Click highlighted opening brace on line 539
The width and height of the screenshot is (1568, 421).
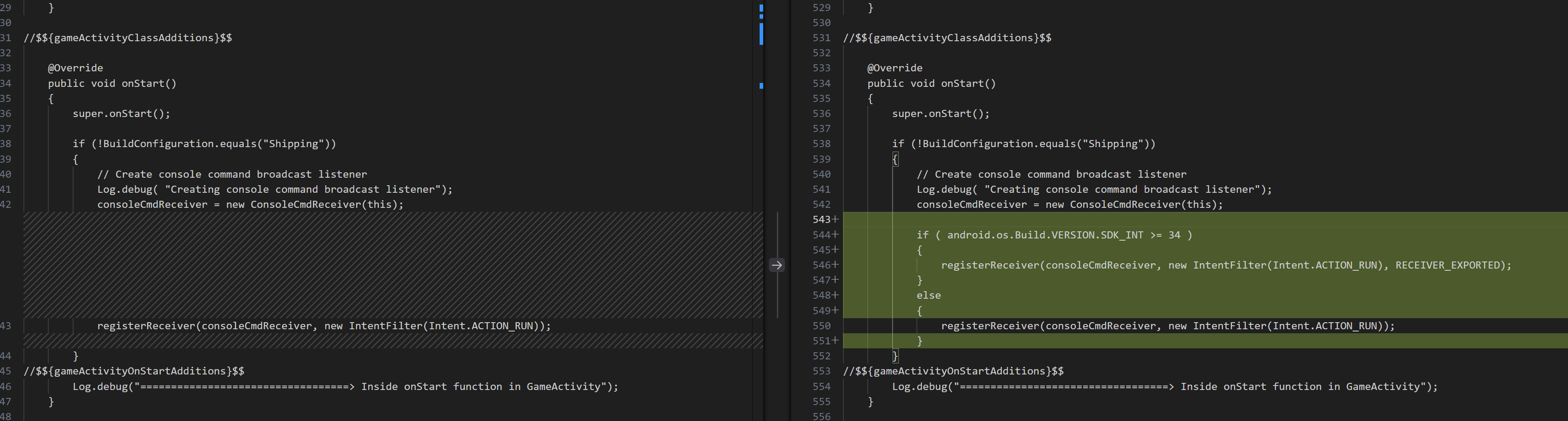coord(895,159)
